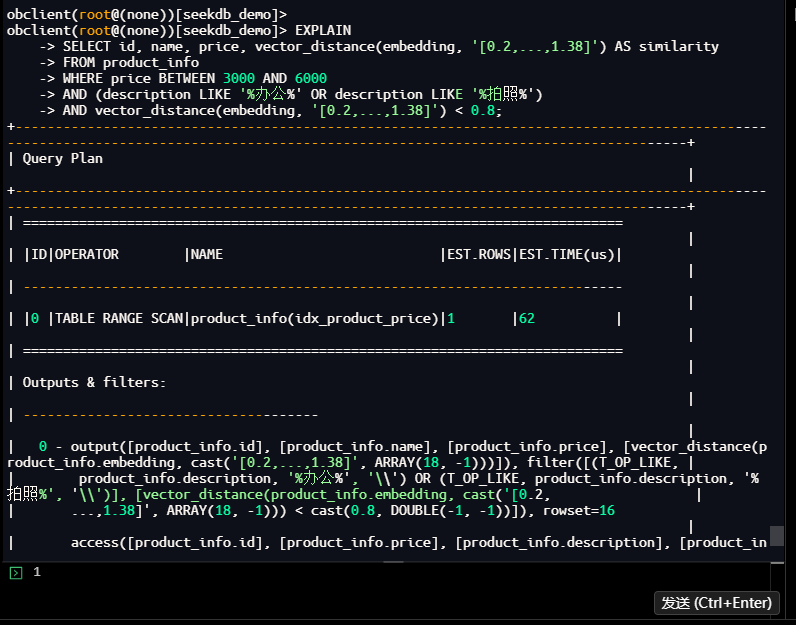Click the EST.TIME(us) column header
Viewport: 796px width, 625px height.
(x=566, y=254)
